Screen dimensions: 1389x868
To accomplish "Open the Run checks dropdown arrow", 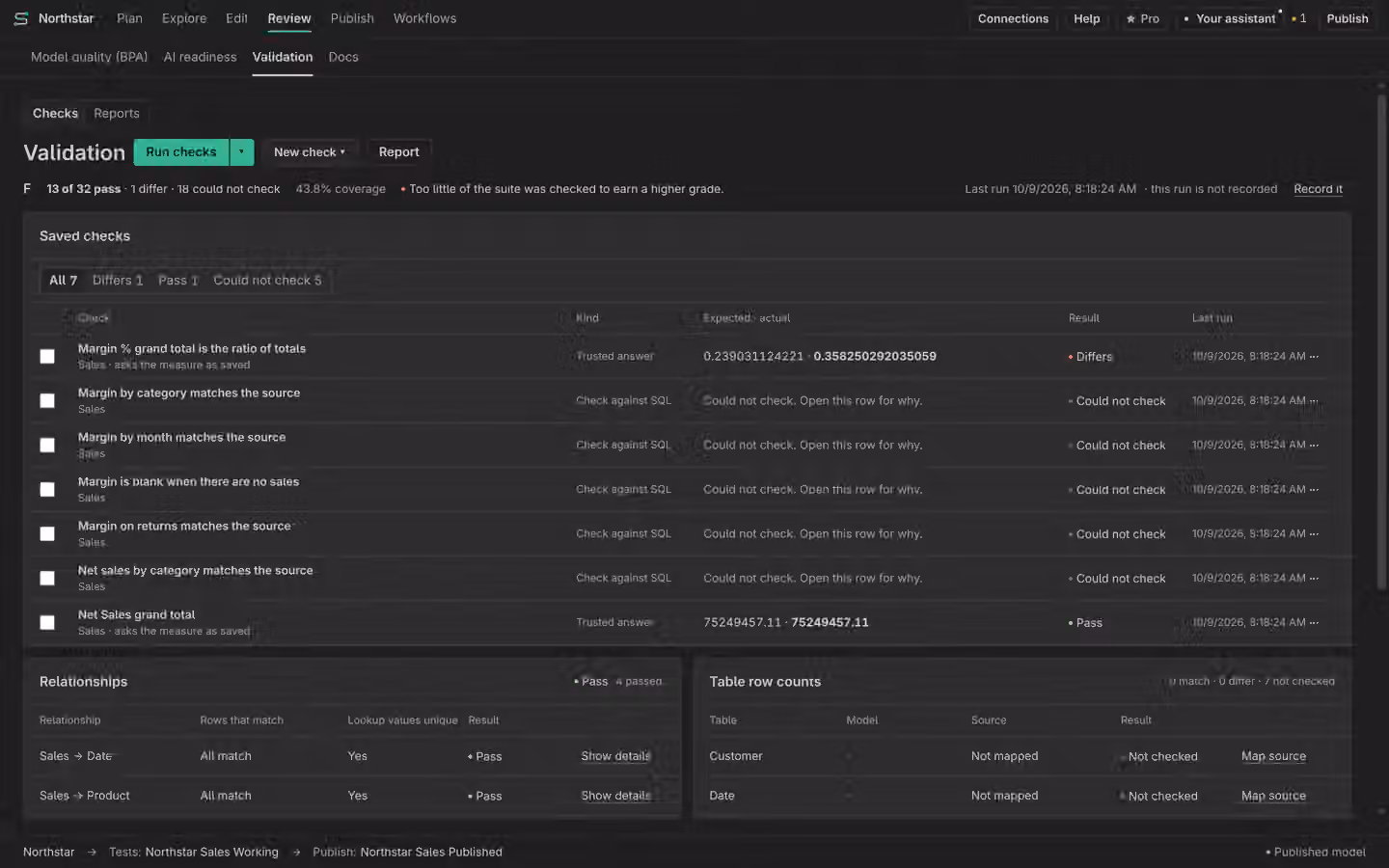I will click(242, 151).
